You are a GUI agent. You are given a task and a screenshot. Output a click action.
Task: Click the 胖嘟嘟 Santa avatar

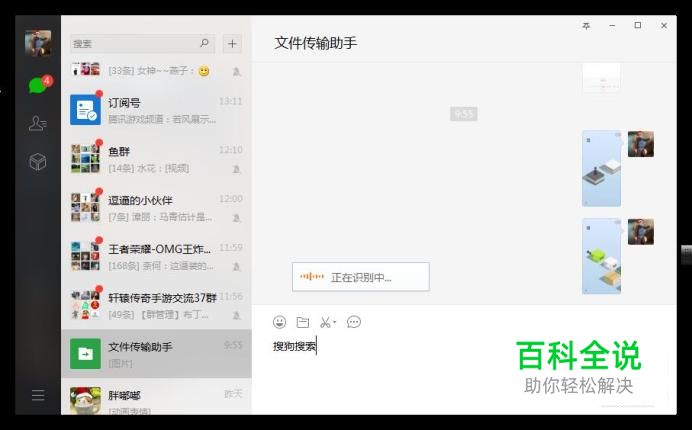tap(86, 401)
